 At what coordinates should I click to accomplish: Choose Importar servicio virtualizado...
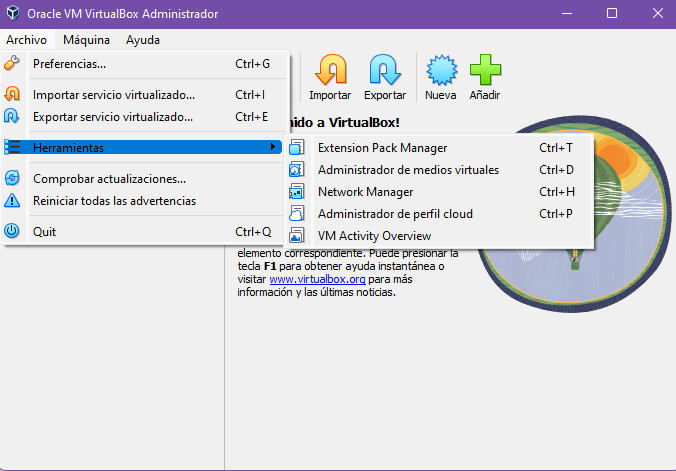pos(144,94)
